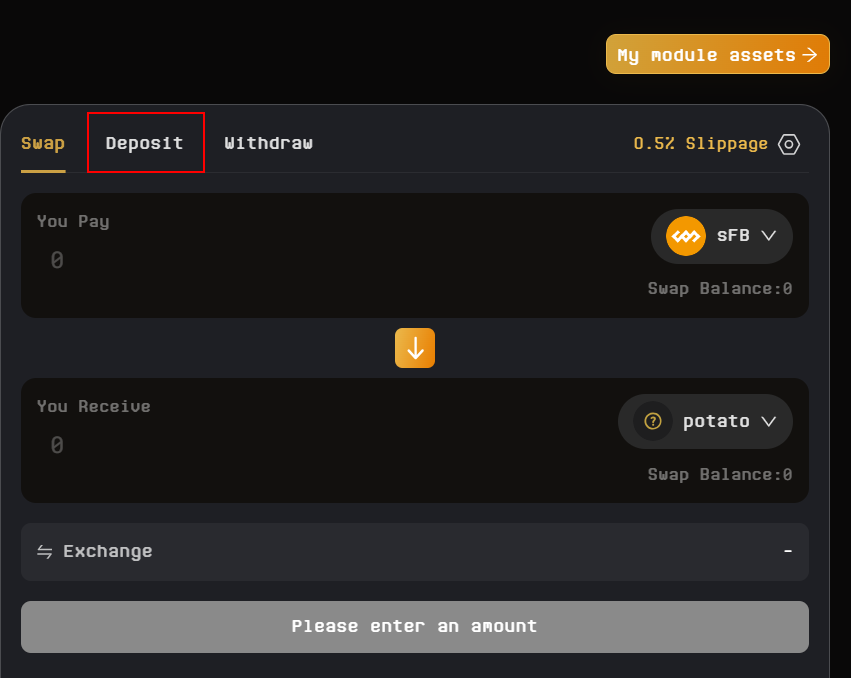Viewport: 851px width, 678px height.
Task: Click the potato token name
Action: [x=716, y=422]
